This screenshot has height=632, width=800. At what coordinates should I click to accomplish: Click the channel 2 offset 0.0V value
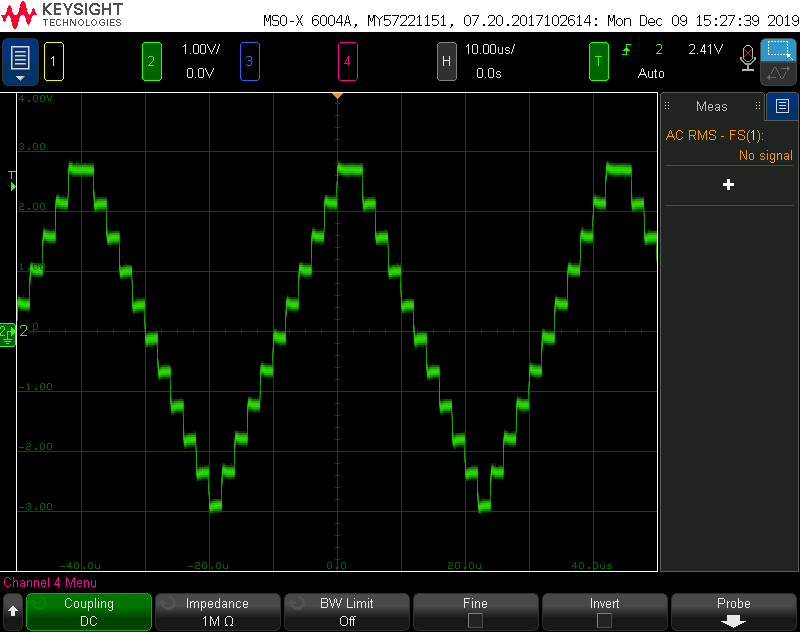[200, 73]
